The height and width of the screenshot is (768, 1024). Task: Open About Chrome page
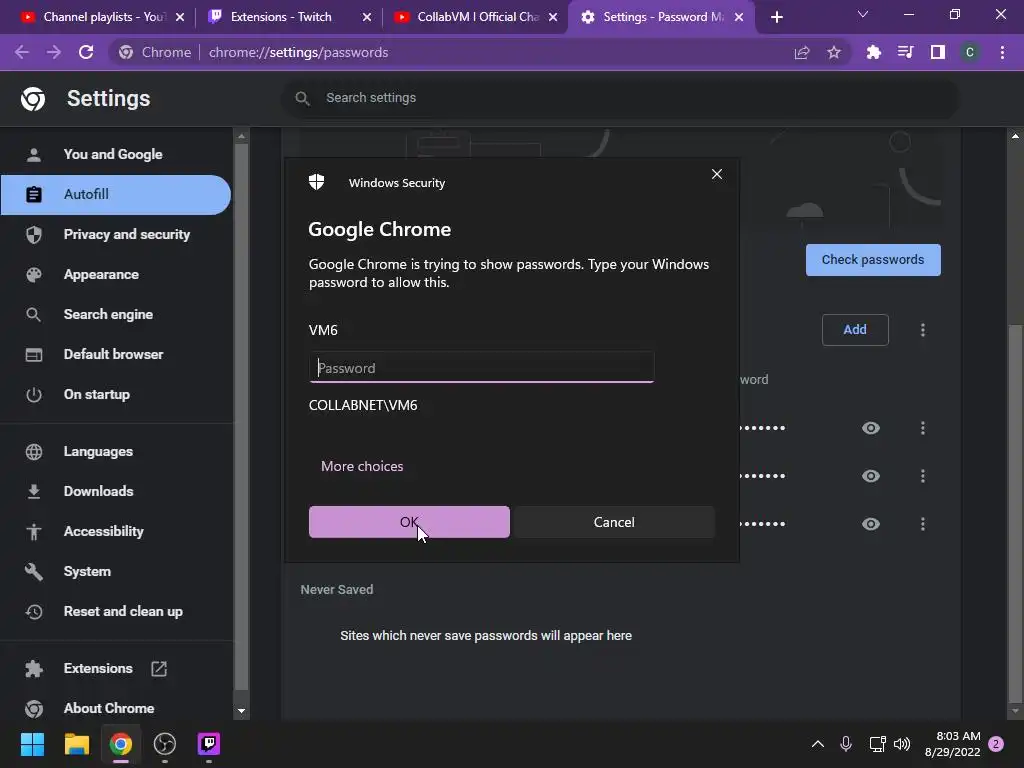[x=108, y=708]
